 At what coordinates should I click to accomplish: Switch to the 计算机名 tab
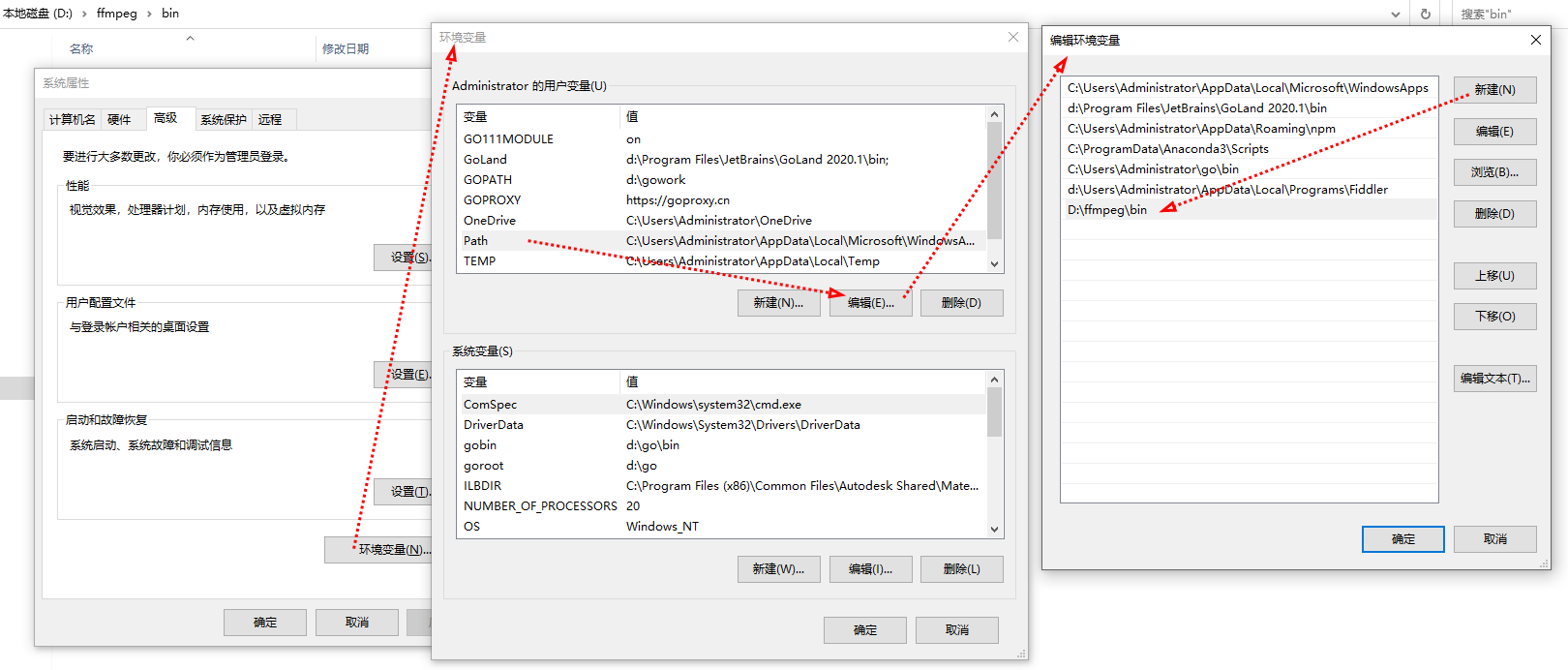[x=73, y=119]
